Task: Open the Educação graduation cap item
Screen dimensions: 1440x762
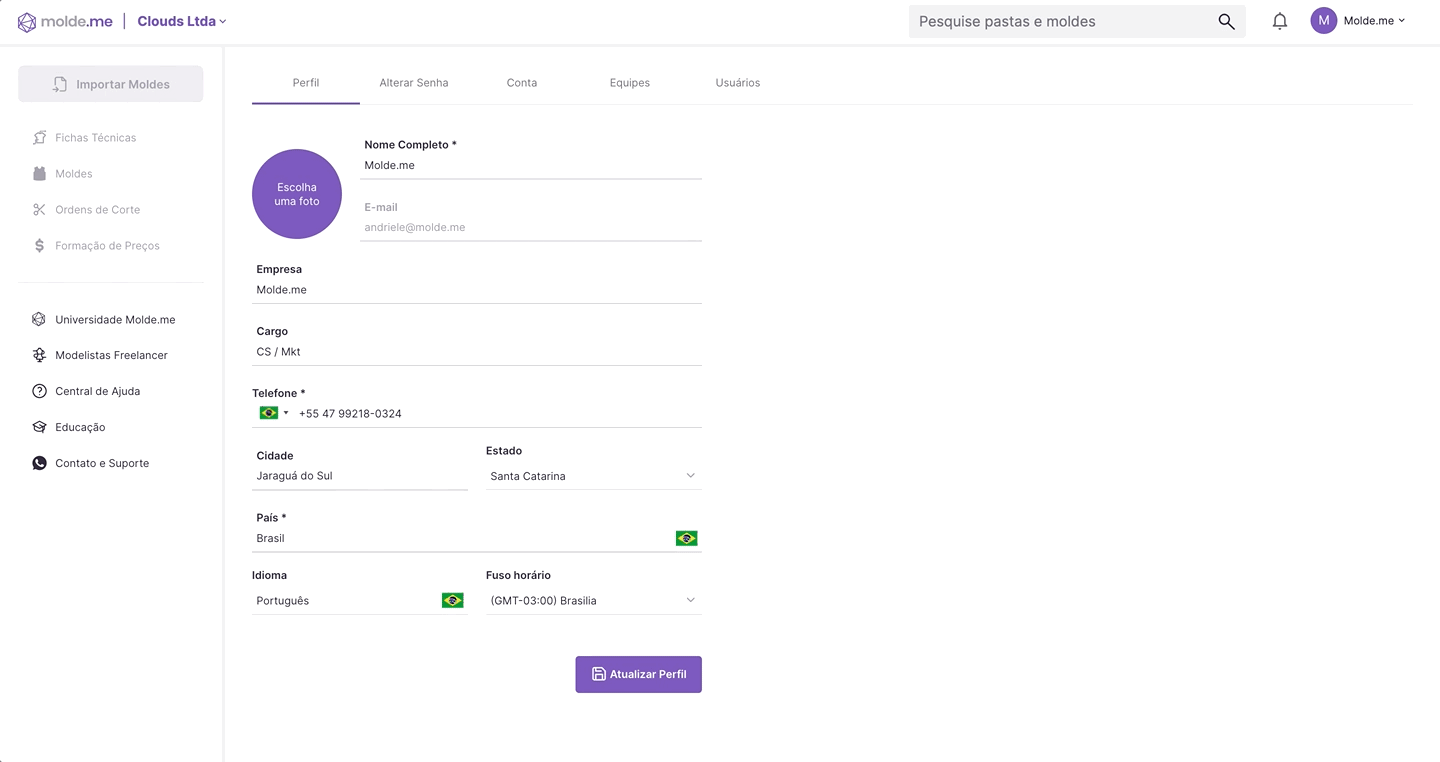Action: (79, 427)
